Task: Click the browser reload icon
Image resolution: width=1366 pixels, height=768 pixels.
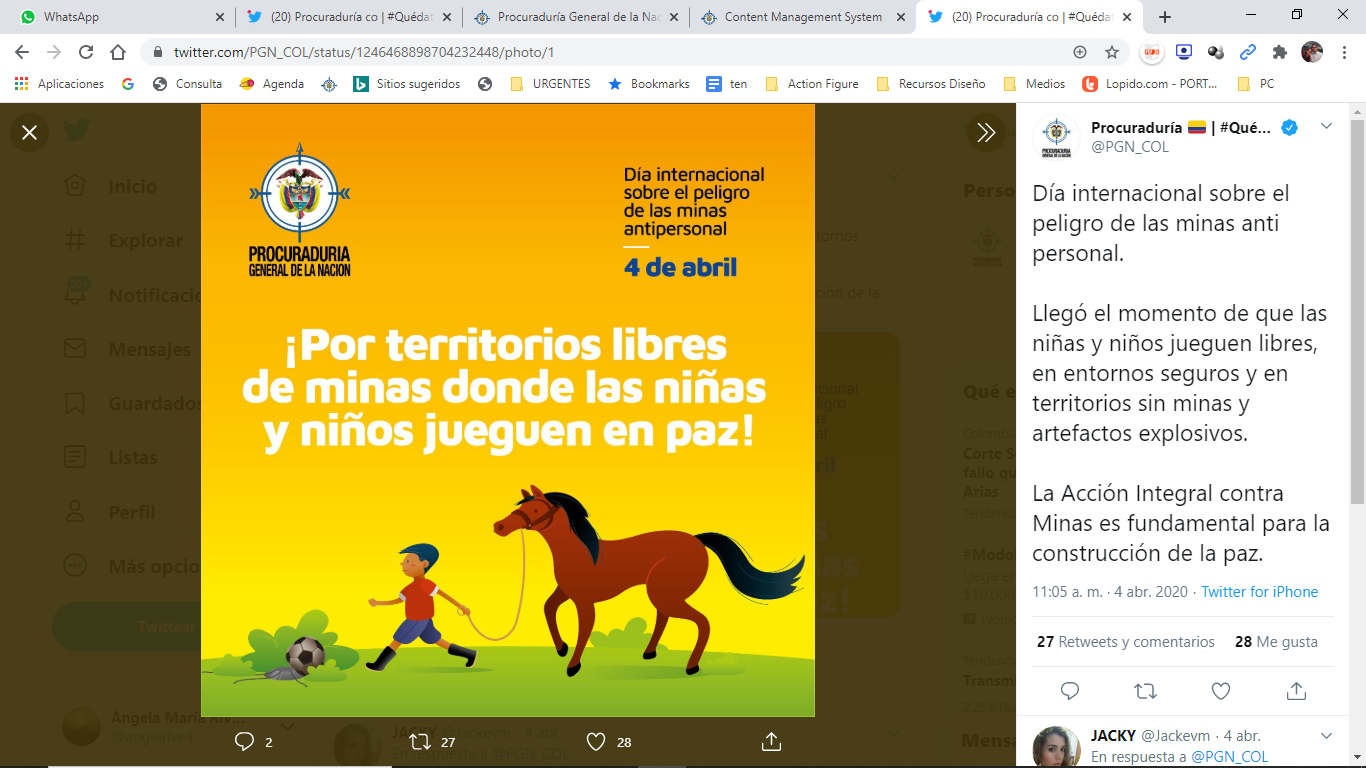Action: click(86, 52)
